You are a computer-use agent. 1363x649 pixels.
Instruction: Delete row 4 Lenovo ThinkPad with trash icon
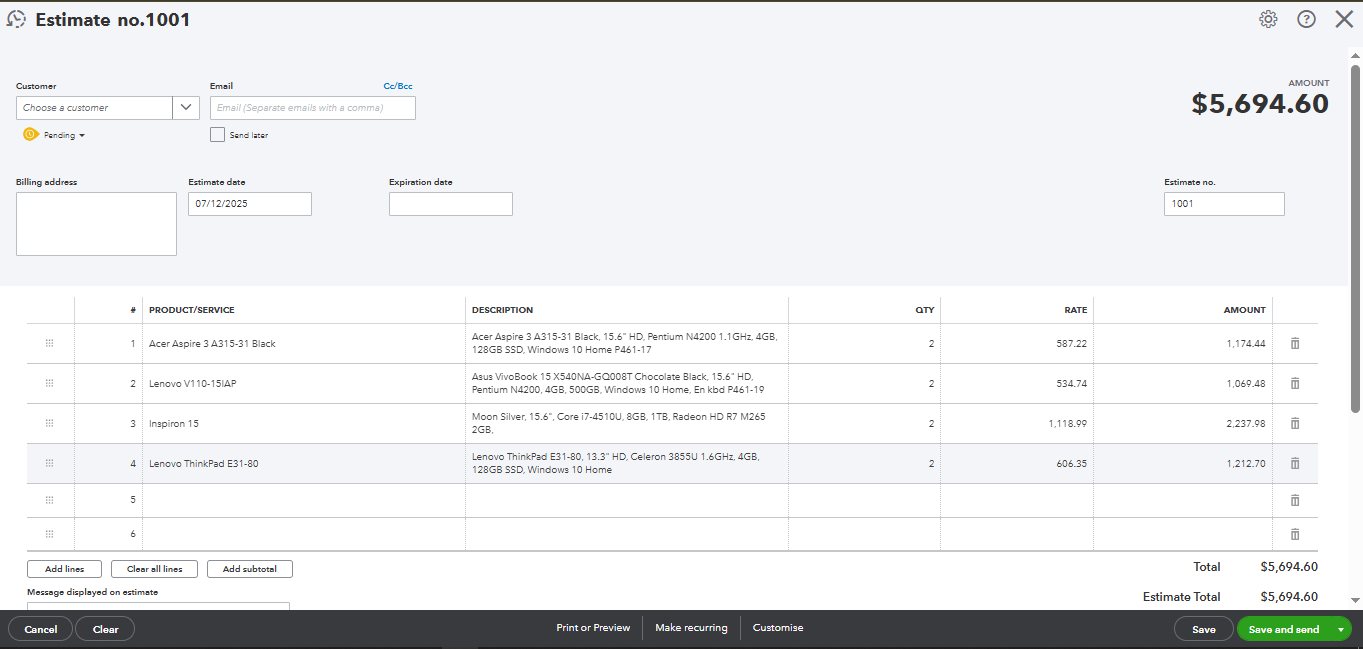1295,463
